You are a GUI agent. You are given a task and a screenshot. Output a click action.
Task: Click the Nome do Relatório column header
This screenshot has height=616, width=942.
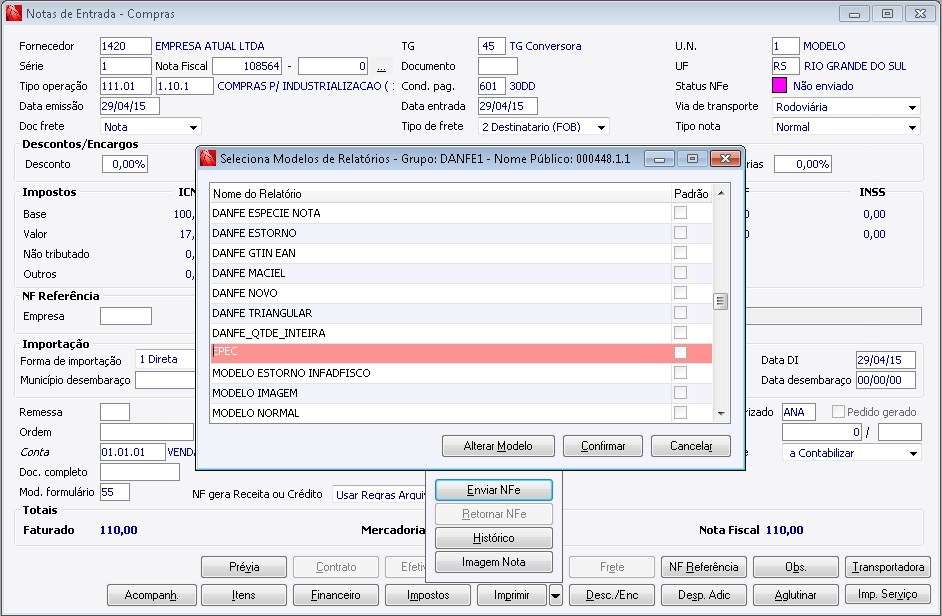point(440,194)
